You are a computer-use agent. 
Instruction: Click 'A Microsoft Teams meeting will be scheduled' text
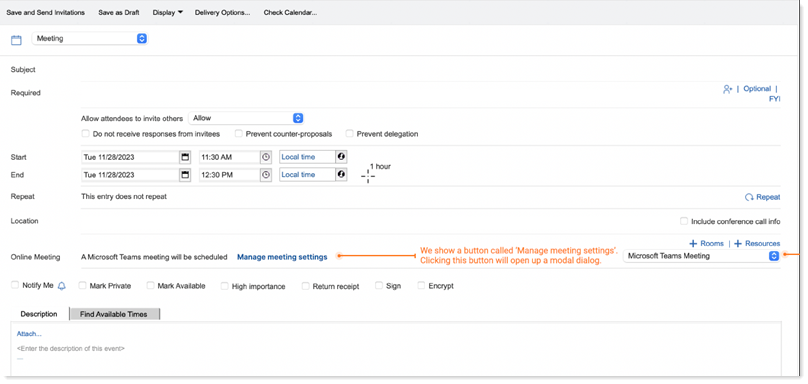154,257
